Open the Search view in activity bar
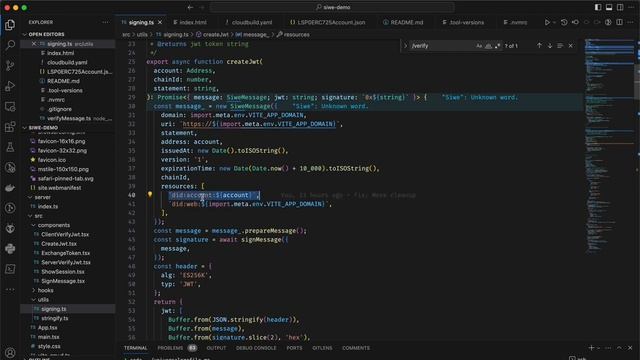This screenshot has width=640, height=360. [x=10, y=45]
